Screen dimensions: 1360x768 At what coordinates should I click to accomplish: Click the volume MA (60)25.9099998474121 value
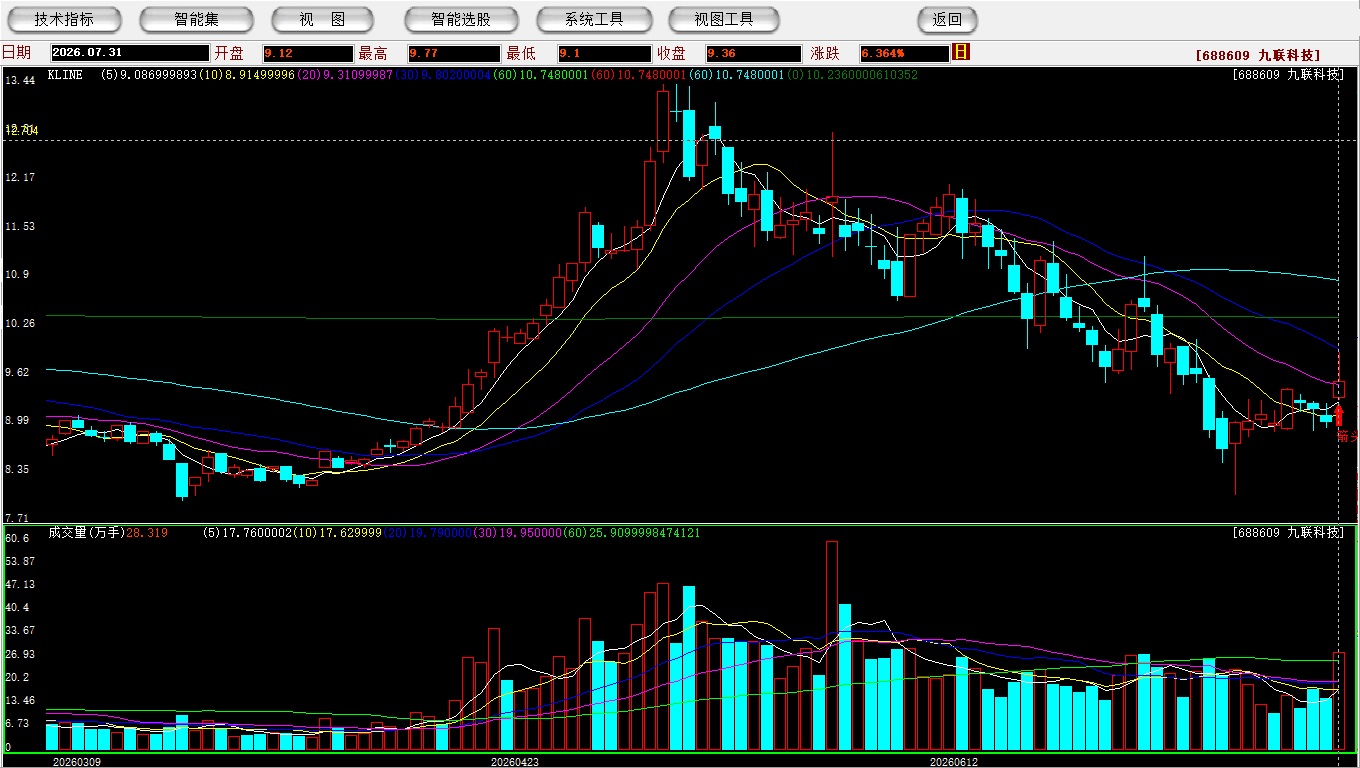633,533
